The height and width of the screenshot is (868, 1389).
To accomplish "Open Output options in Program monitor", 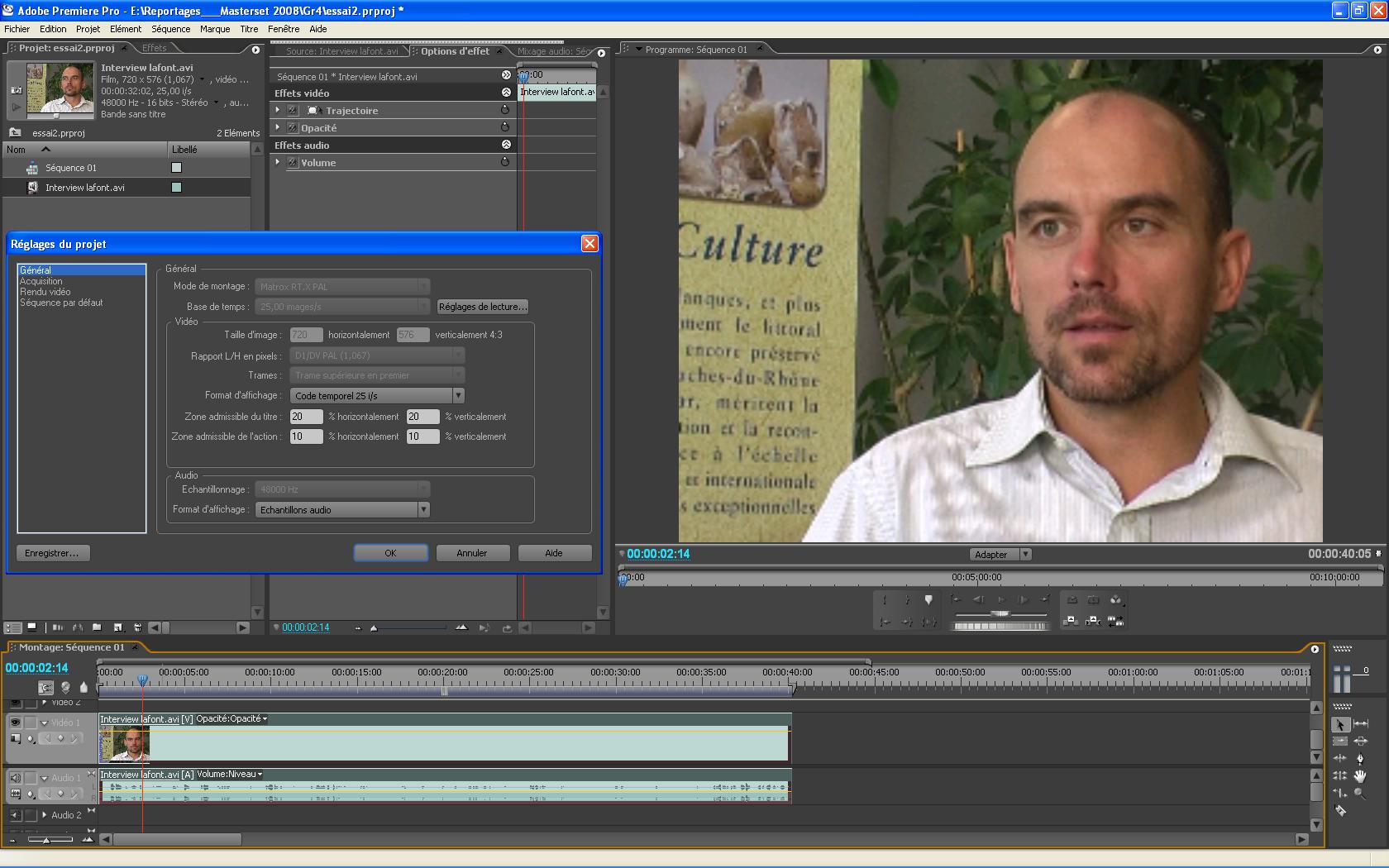I will 1115,600.
